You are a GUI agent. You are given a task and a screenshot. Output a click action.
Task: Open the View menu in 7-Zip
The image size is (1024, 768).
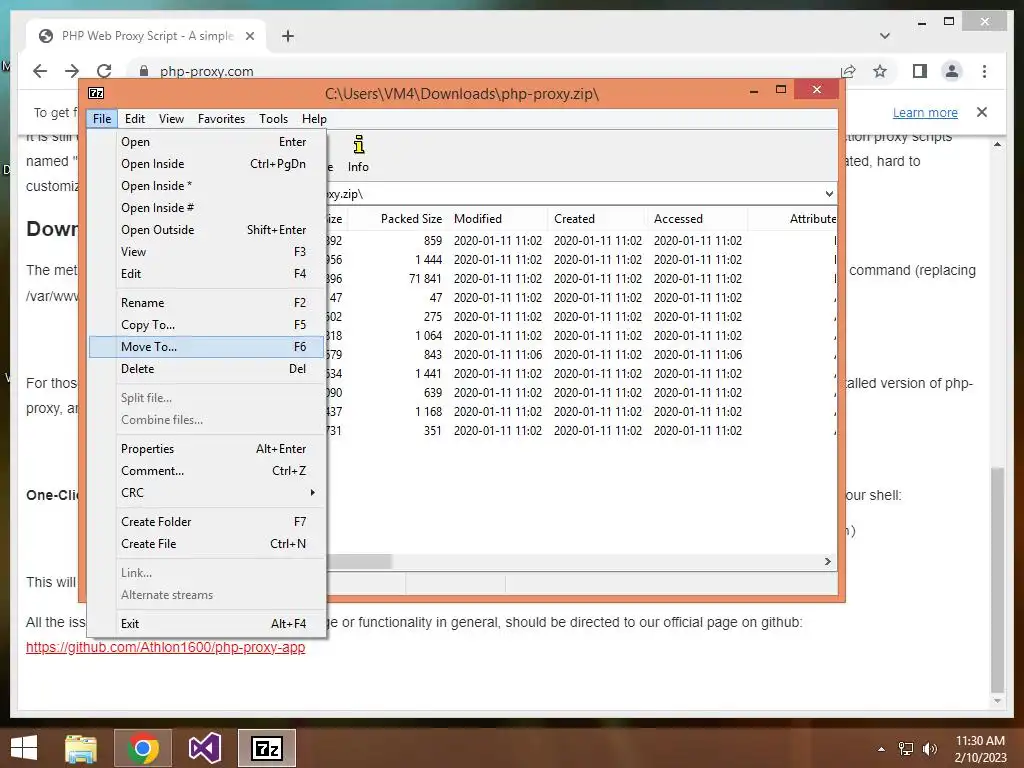click(171, 119)
